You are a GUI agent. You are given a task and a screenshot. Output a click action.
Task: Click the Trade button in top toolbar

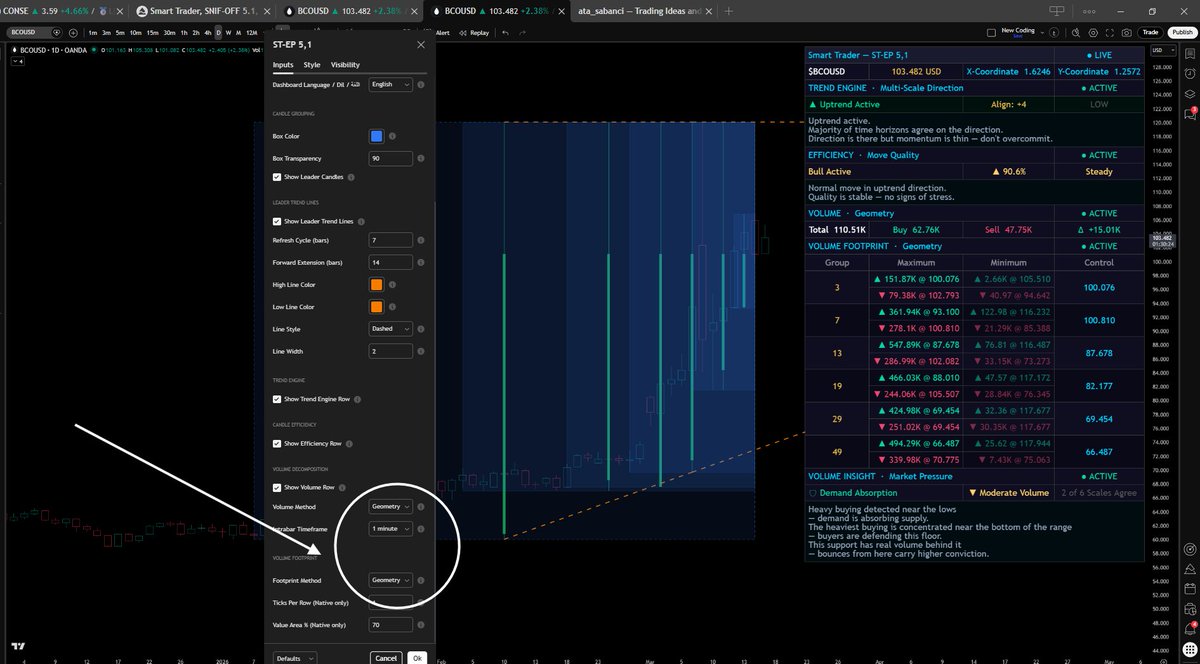coord(1150,33)
